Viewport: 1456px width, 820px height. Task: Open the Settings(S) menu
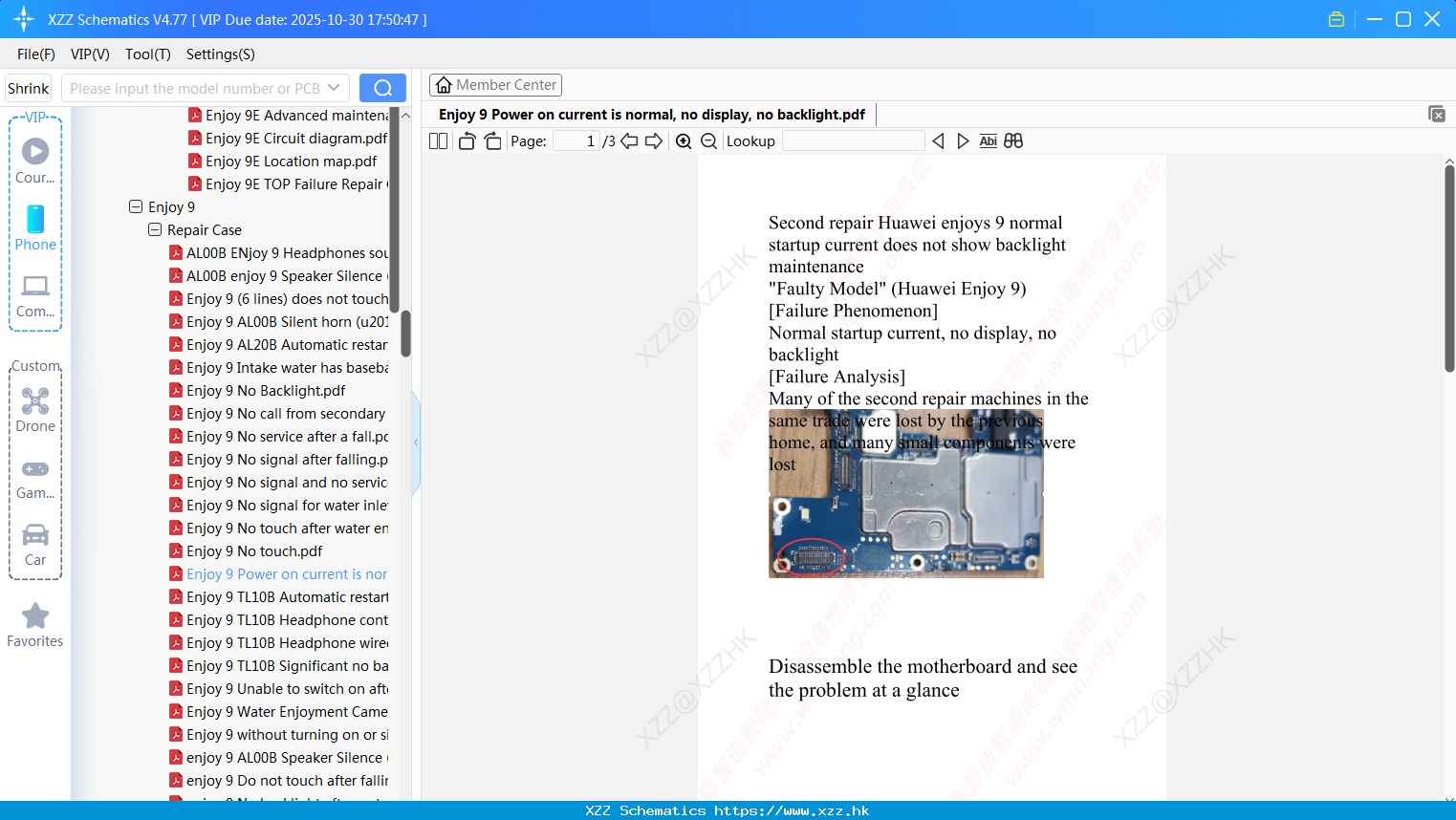pyautogui.click(x=221, y=54)
